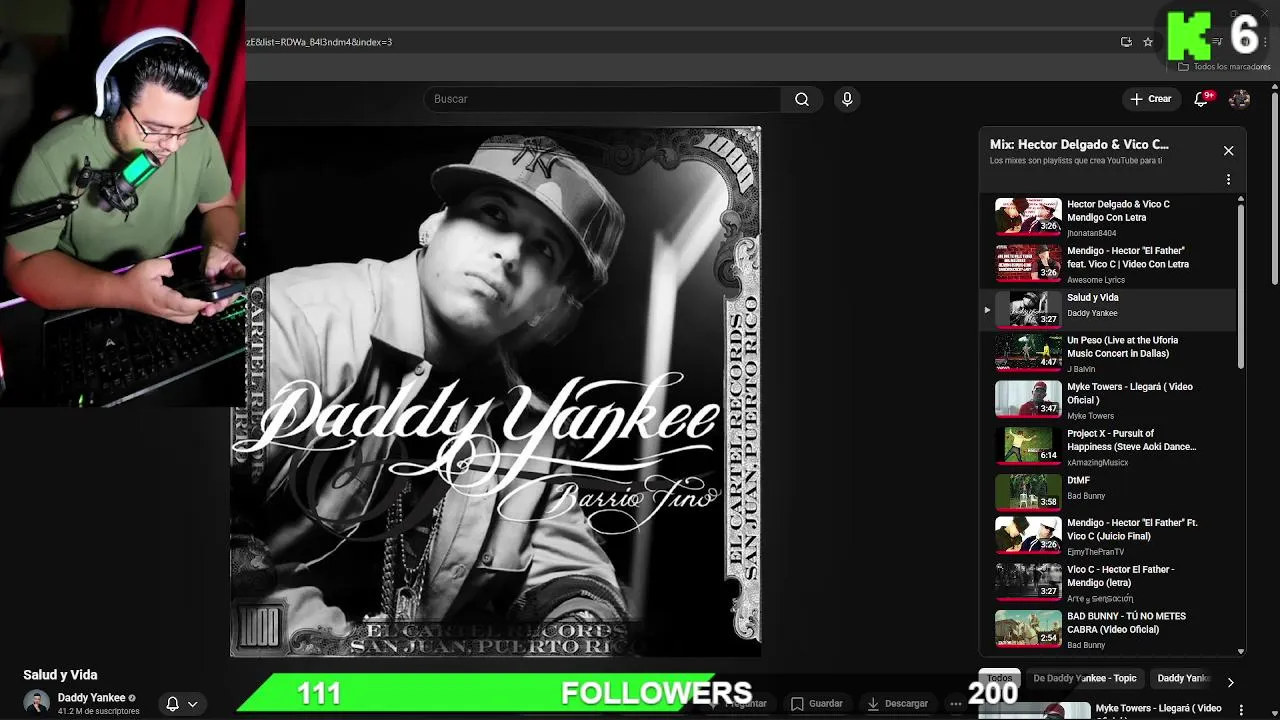1280x720 pixels.
Task: Open the account avatar menu
Action: (1239, 99)
